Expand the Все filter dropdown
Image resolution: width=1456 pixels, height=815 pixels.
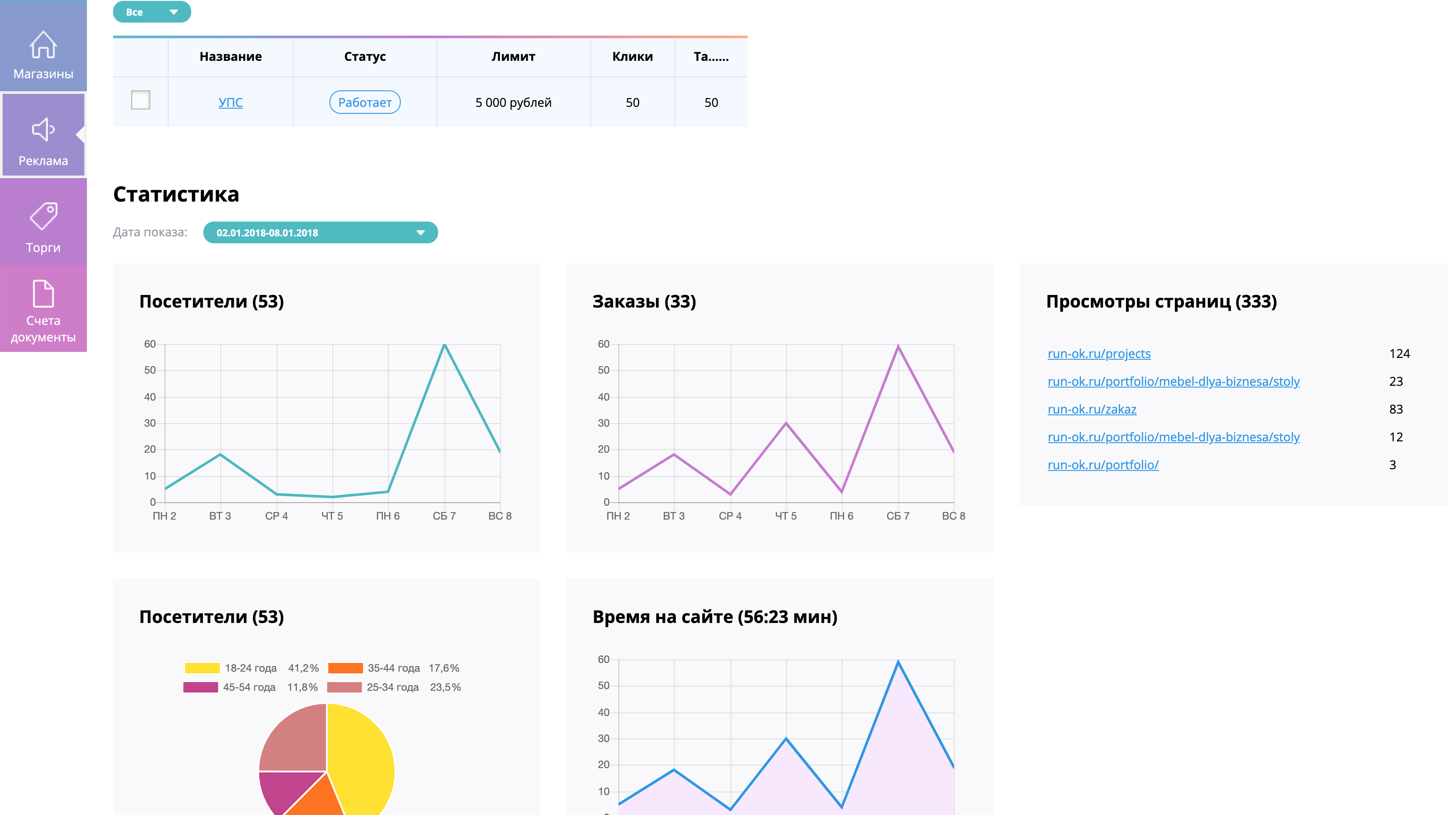(x=152, y=12)
